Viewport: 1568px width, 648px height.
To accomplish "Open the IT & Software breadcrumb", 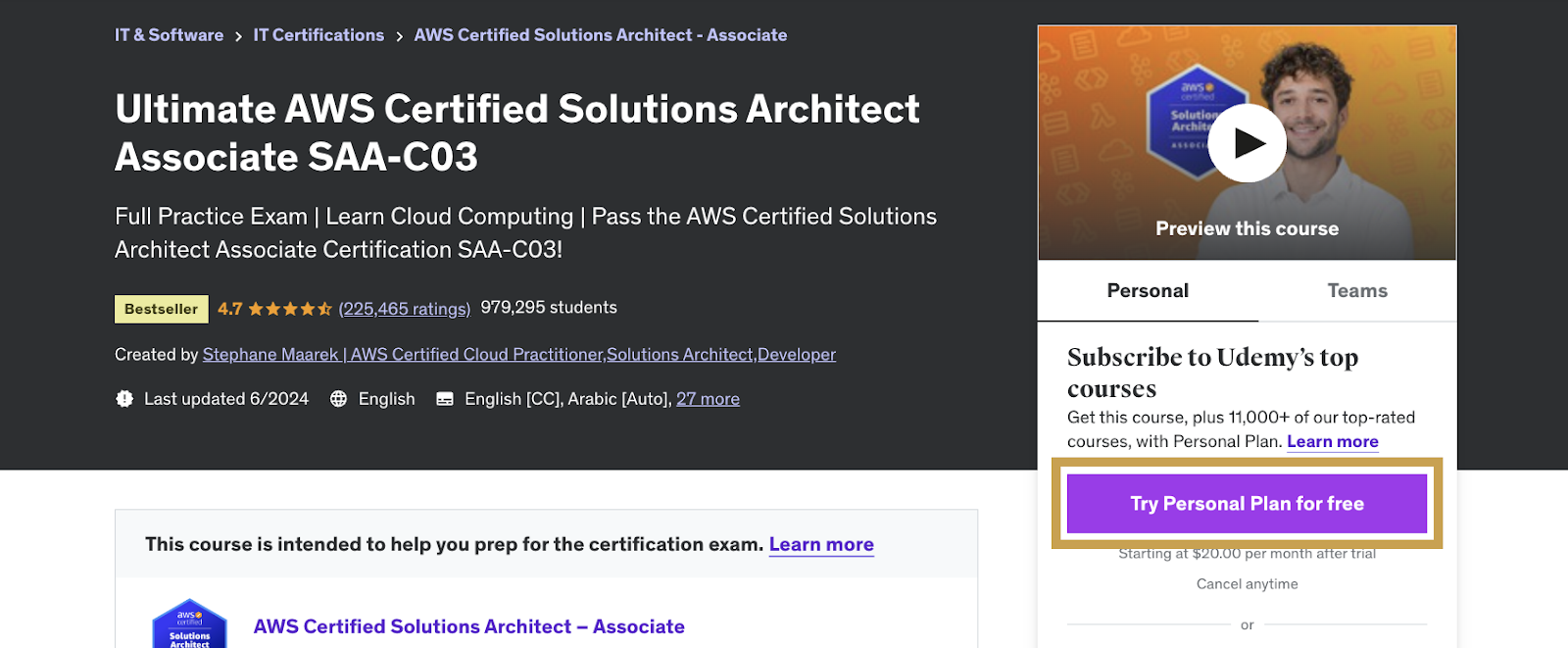I will point(169,35).
